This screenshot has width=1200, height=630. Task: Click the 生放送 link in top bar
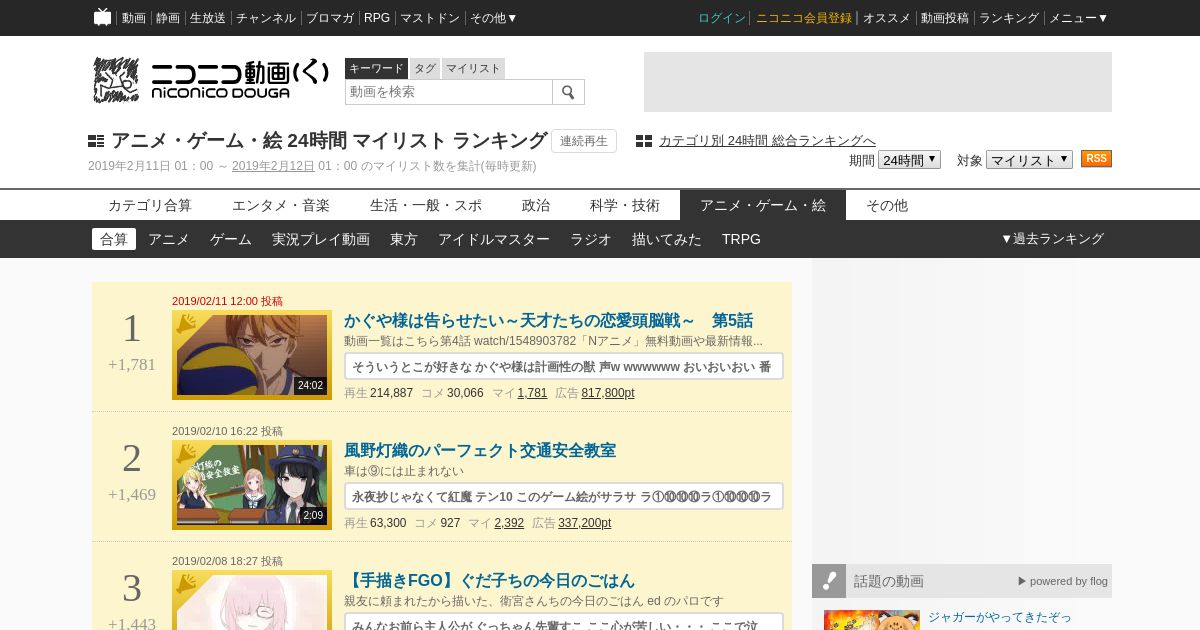tap(208, 18)
